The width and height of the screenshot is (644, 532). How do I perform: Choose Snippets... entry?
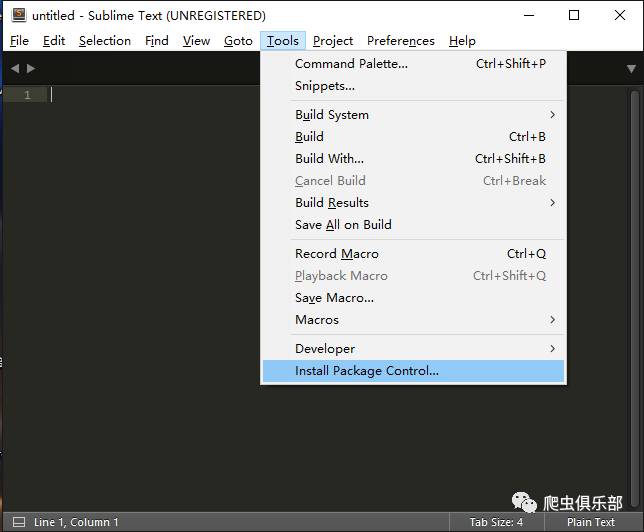[x=413, y=86]
